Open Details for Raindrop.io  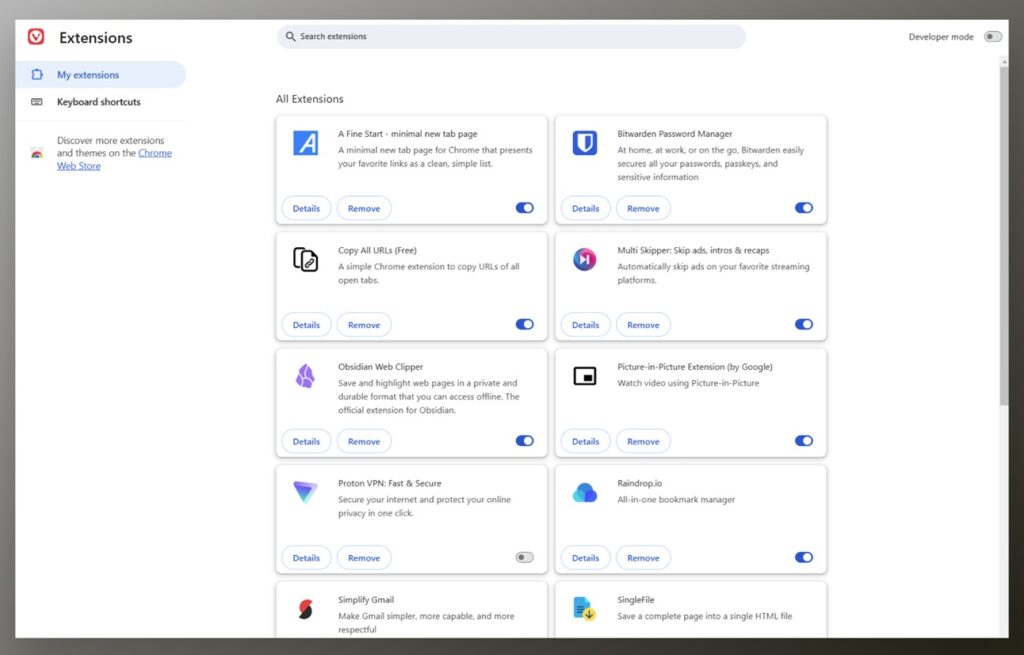(585, 558)
